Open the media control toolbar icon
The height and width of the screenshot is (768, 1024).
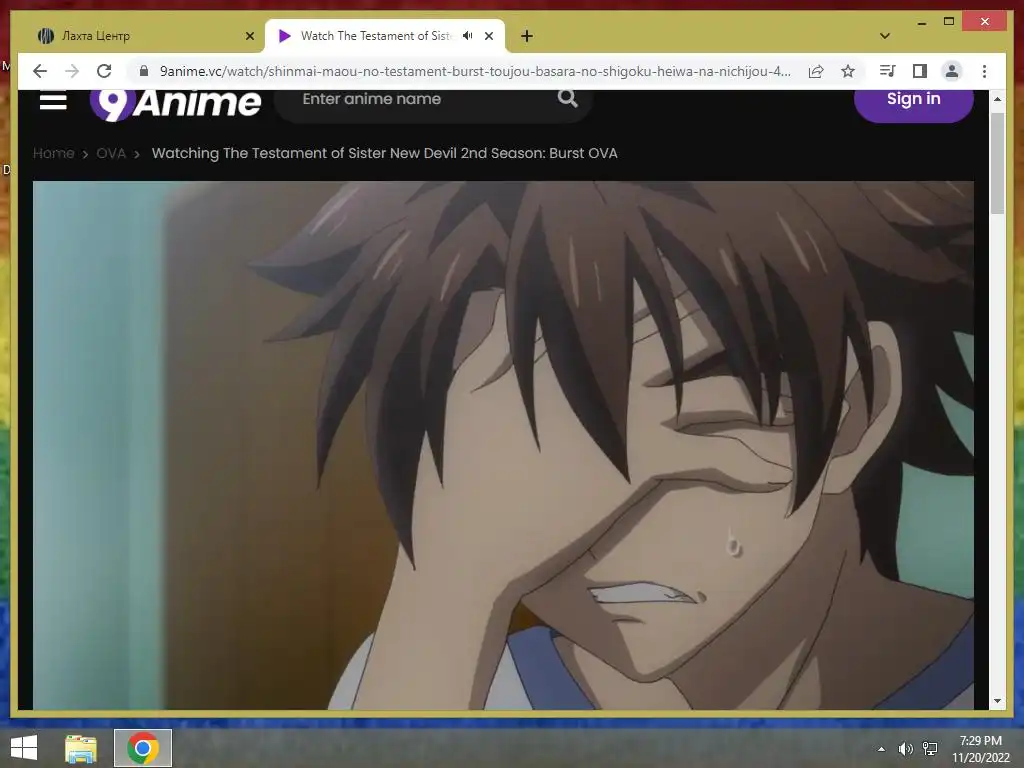[887, 71]
